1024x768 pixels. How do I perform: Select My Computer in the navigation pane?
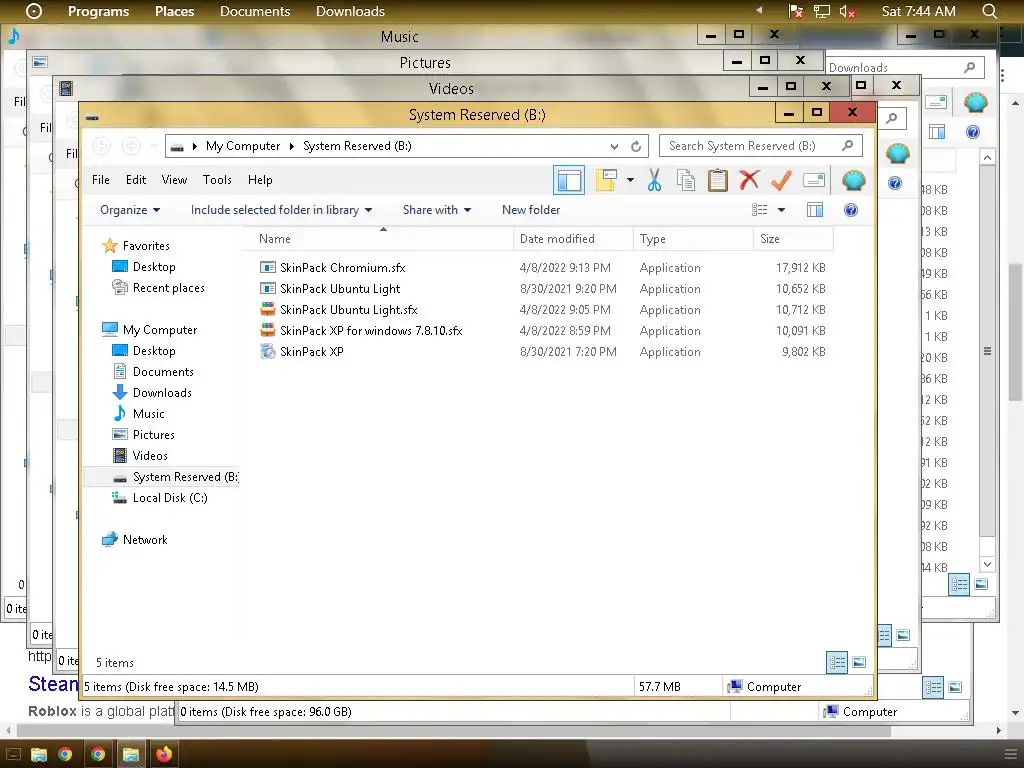[159, 330]
